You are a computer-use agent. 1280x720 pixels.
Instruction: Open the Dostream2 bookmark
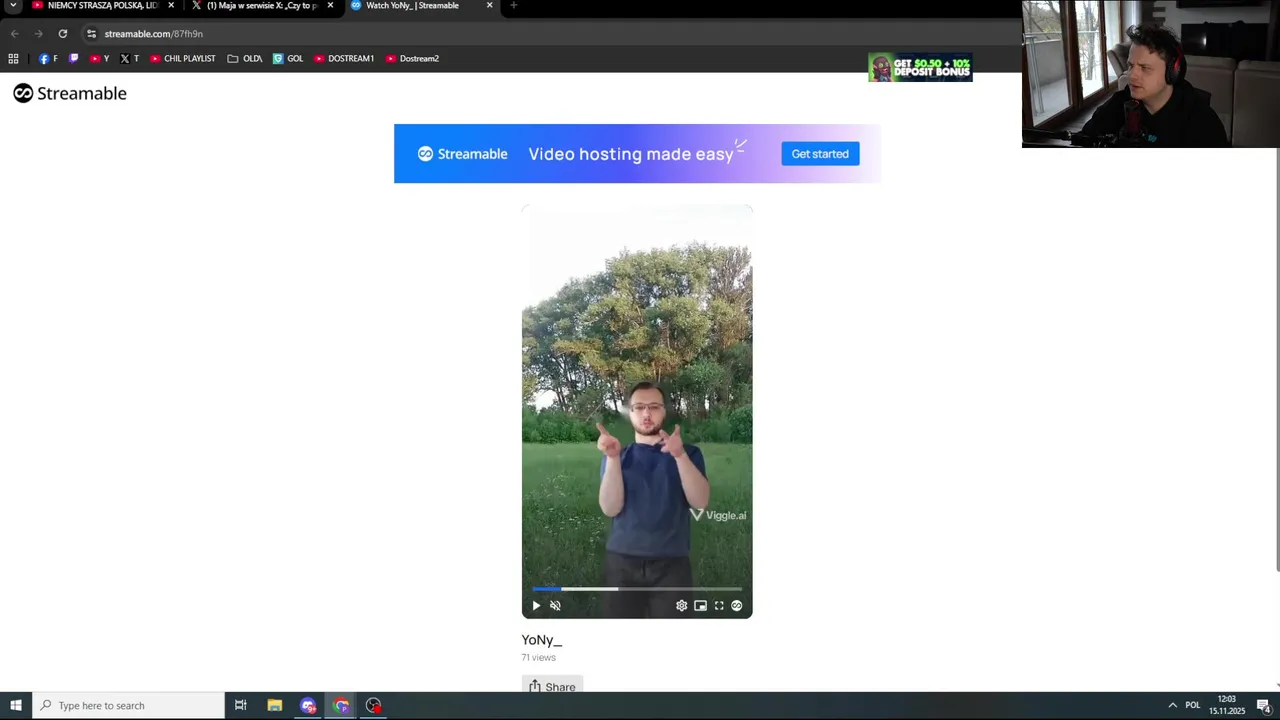(x=412, y=58)
